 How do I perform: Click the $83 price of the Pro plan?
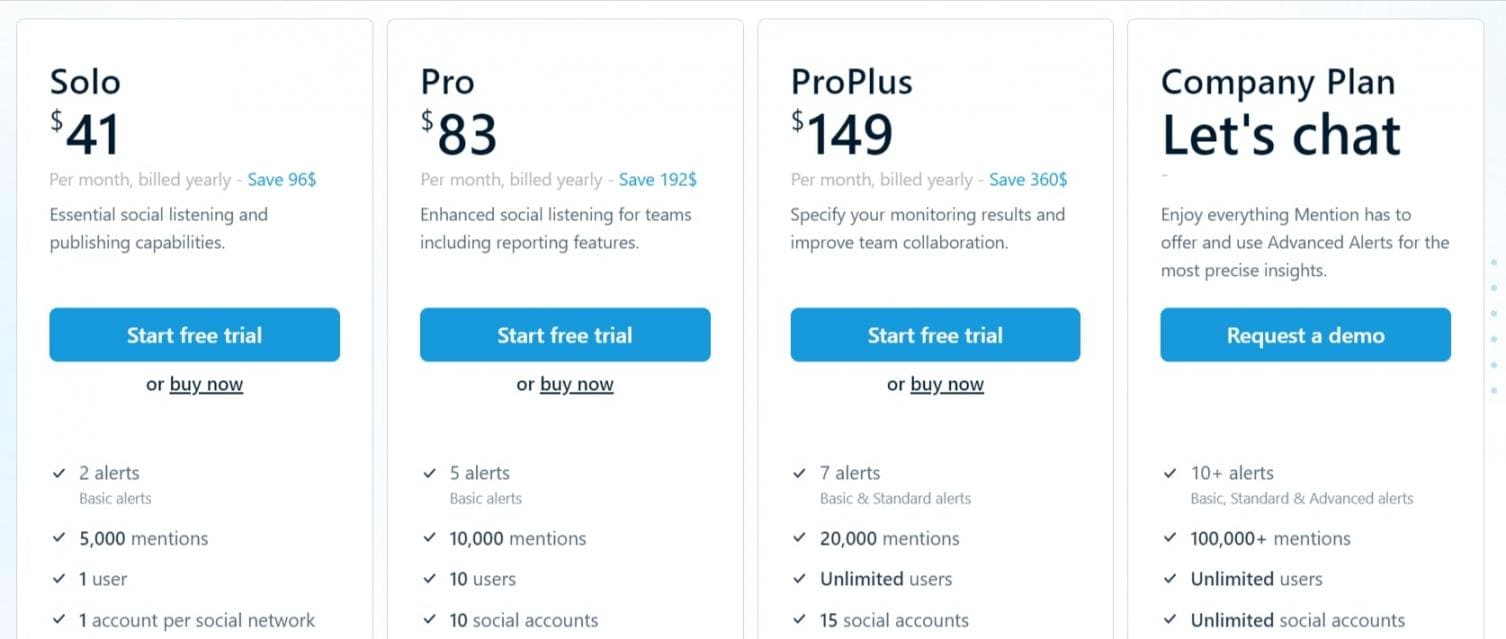459,134
